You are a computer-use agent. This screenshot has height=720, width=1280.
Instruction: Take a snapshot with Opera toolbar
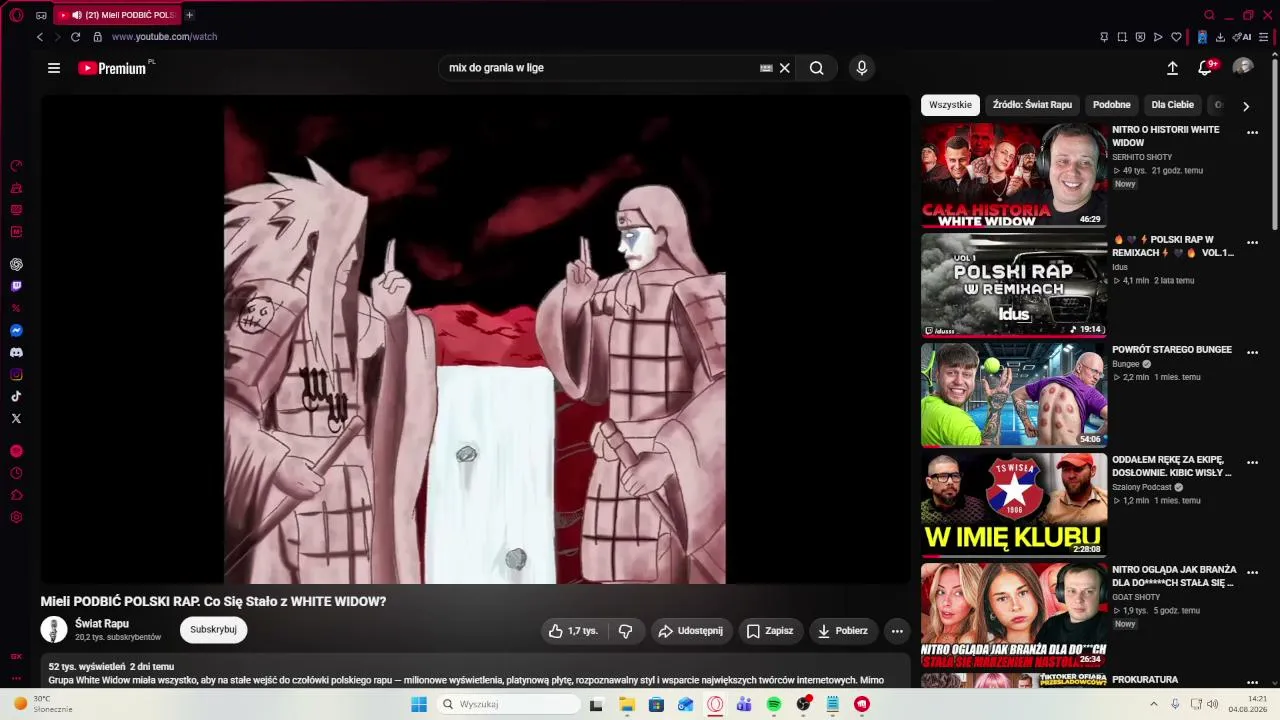[1122, 37]
